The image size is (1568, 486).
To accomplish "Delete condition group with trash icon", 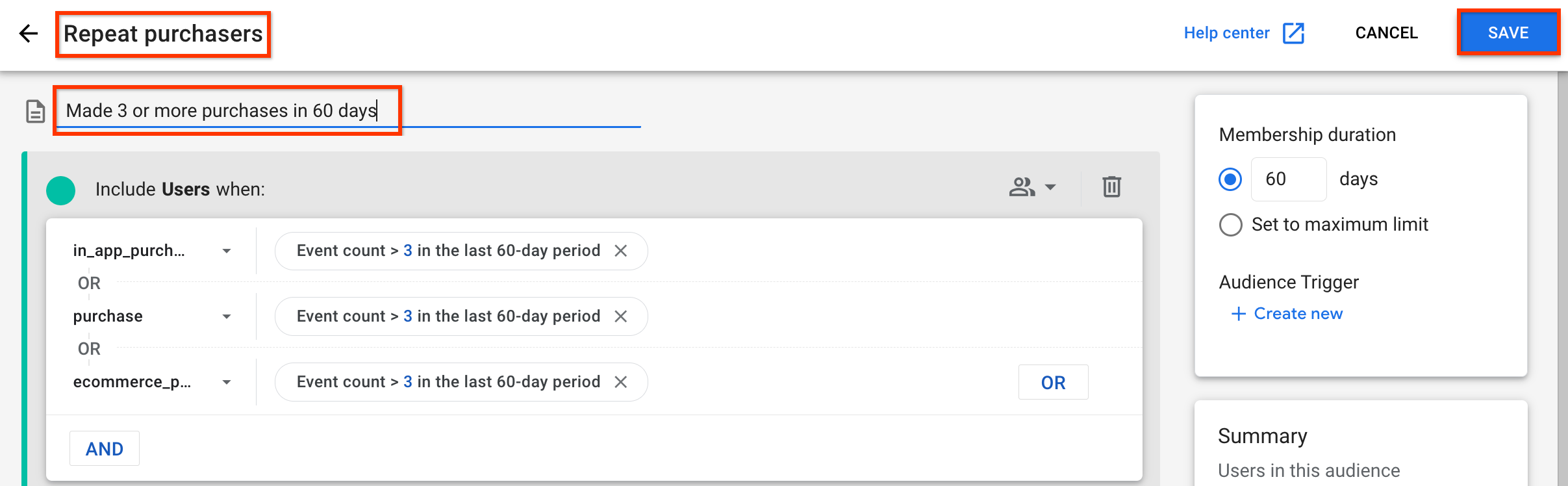I will click(1111, 187).
